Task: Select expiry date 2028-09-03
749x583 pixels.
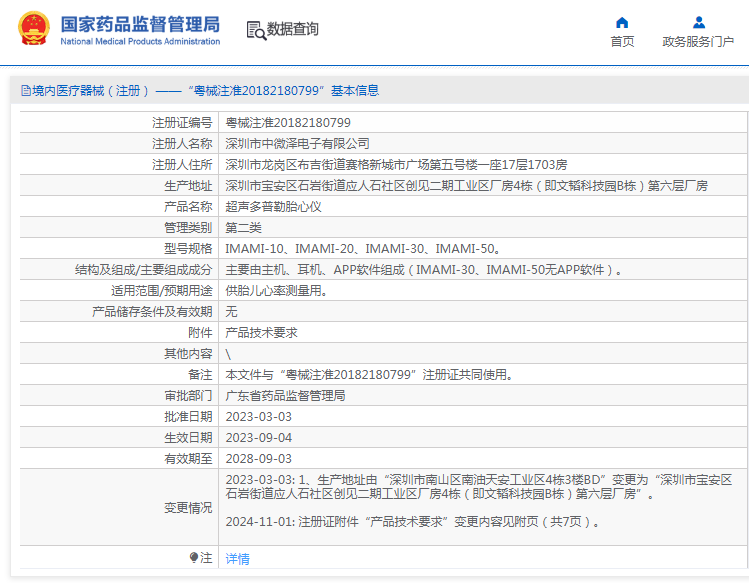Action: 258,459
